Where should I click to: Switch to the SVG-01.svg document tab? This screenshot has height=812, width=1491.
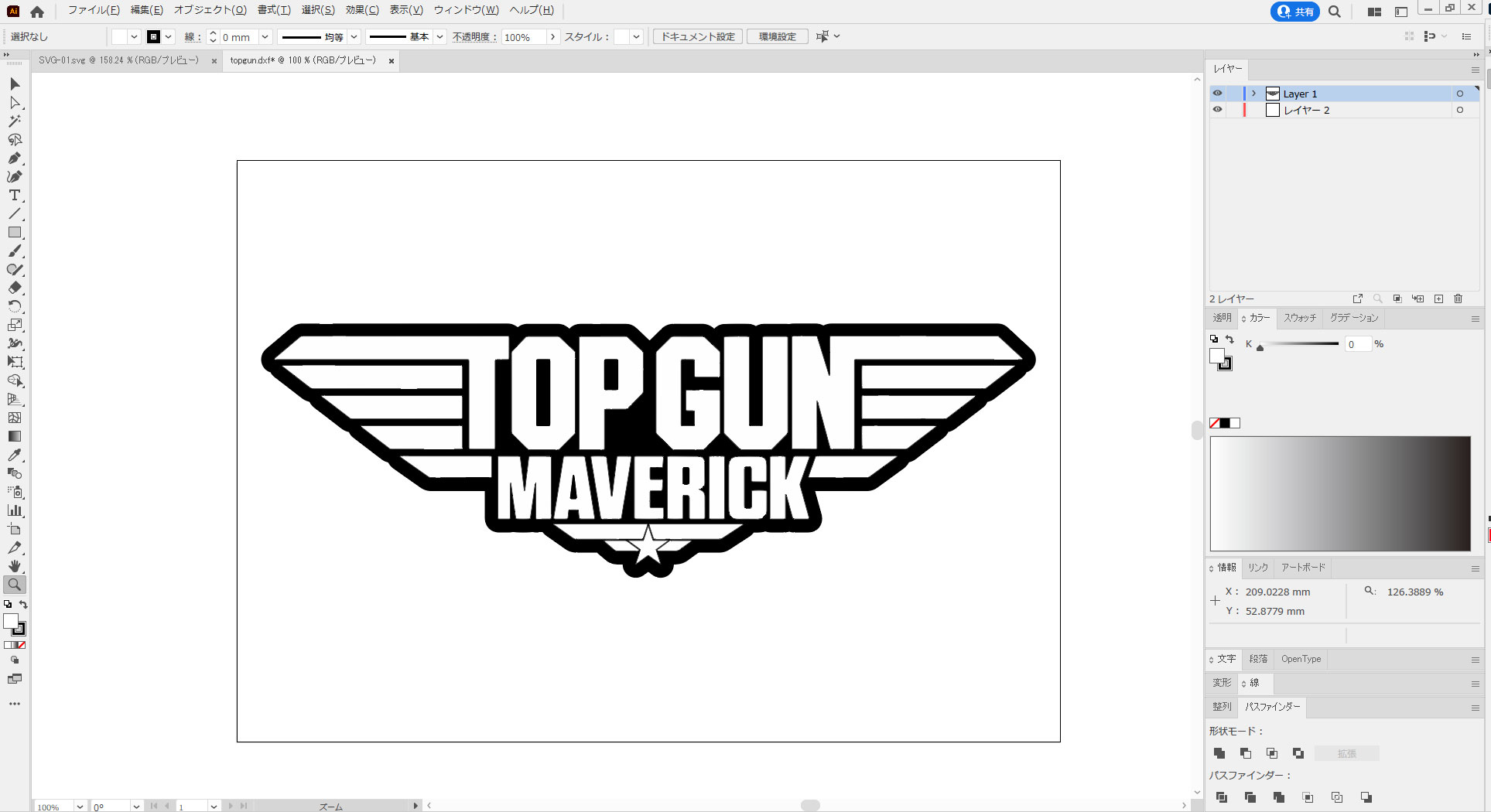pyautogui.click(x=118, y=60)
